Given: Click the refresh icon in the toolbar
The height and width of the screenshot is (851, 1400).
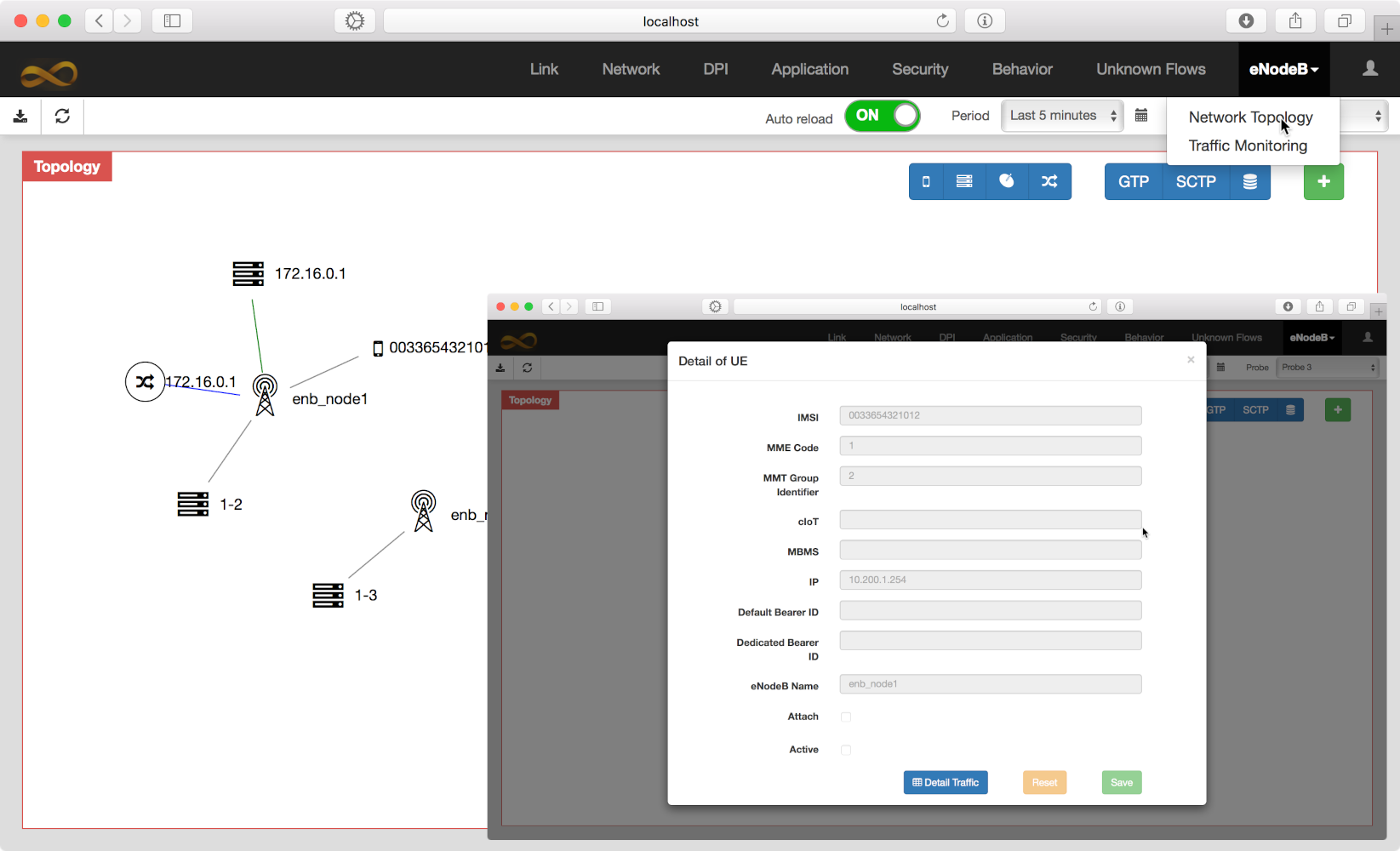Looking at the screenshot, I should [62, 116].
